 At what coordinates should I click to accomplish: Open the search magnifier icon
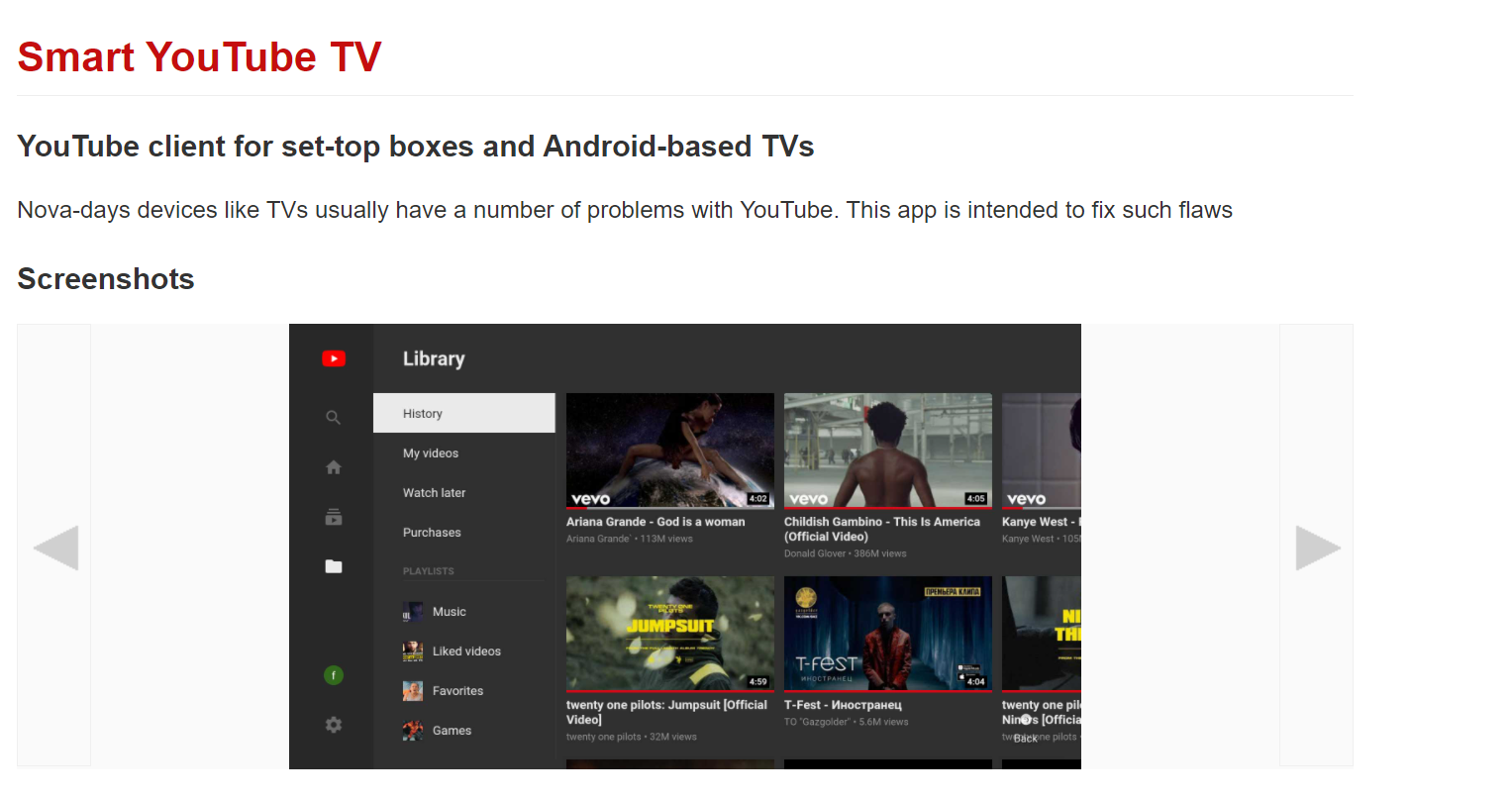click(334, 418)
